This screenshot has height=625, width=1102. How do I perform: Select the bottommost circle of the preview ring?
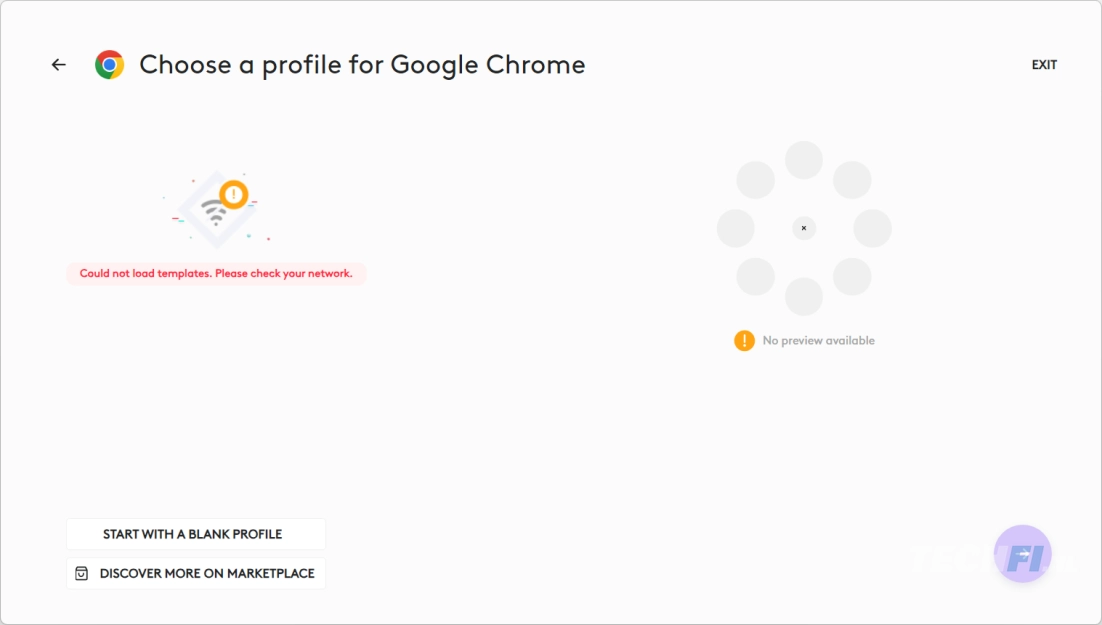click(x=803, y=297)
